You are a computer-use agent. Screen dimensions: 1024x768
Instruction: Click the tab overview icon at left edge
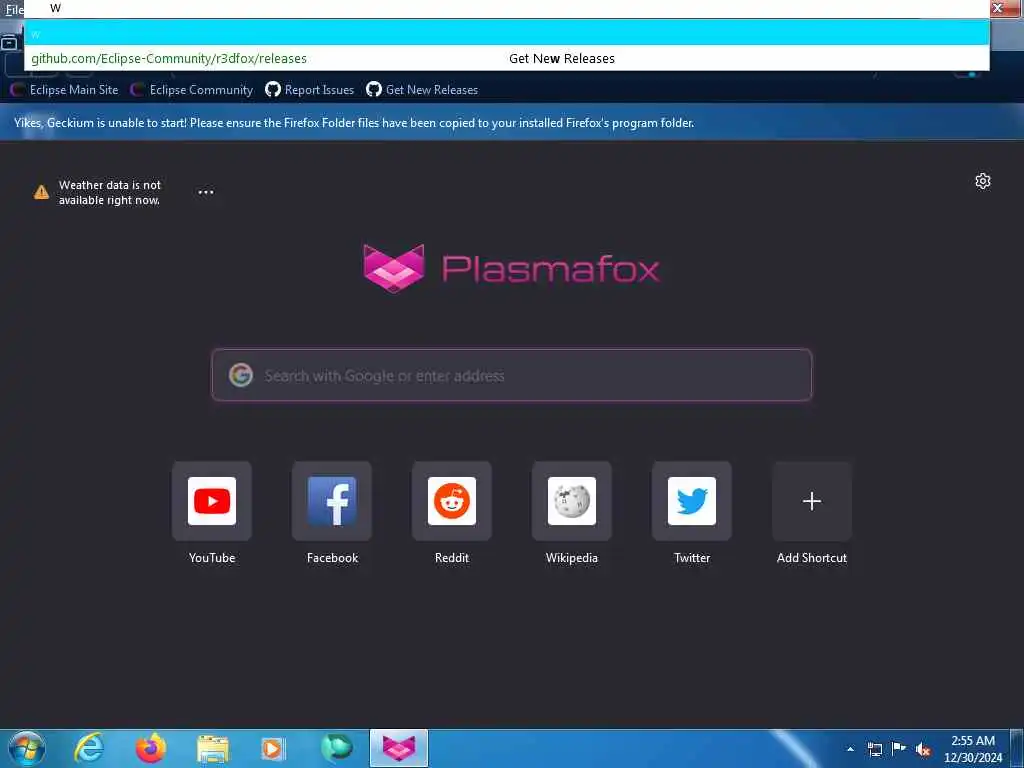(9, 44)
